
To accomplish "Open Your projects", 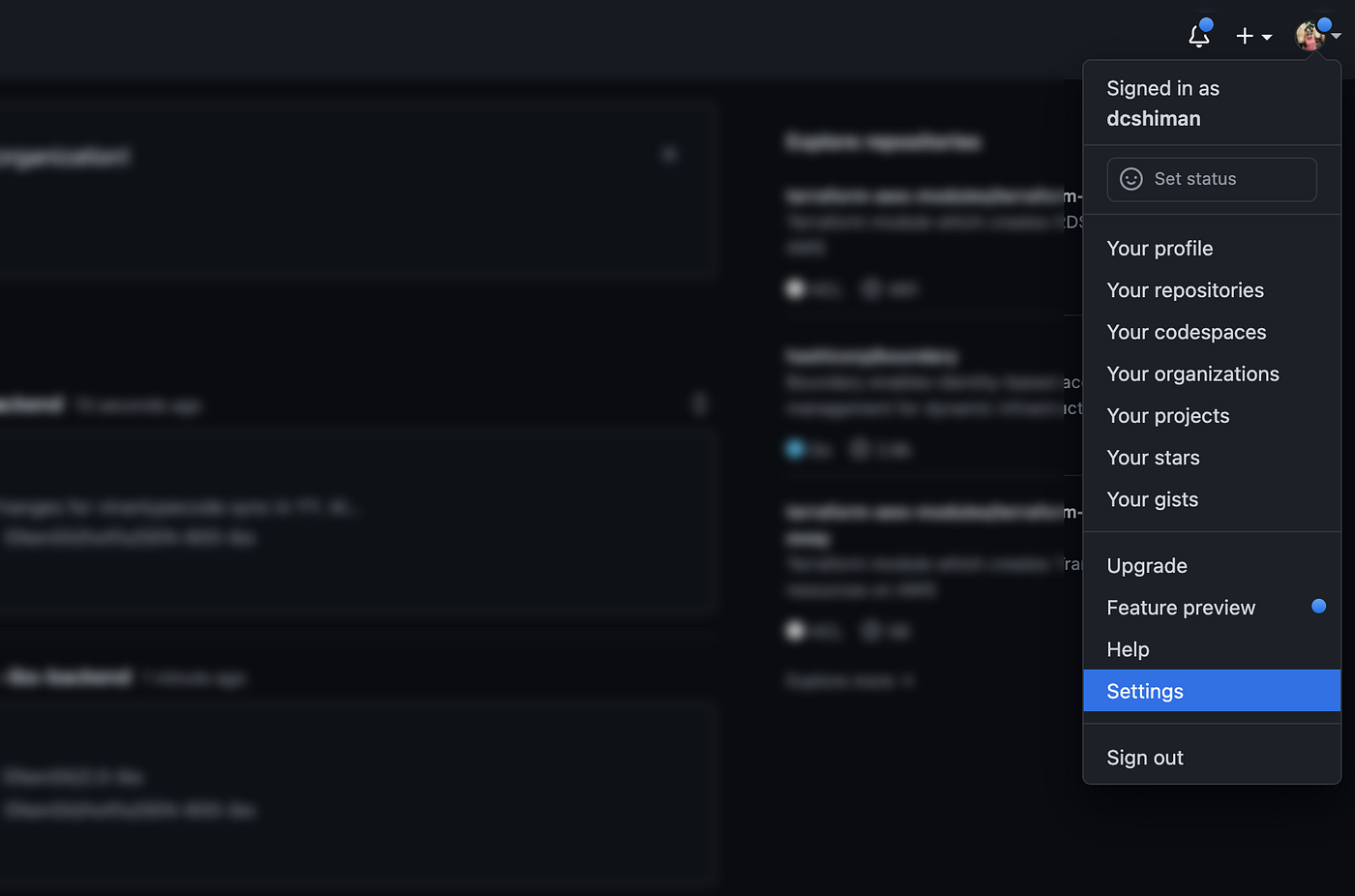I will tap(1168, 415).
